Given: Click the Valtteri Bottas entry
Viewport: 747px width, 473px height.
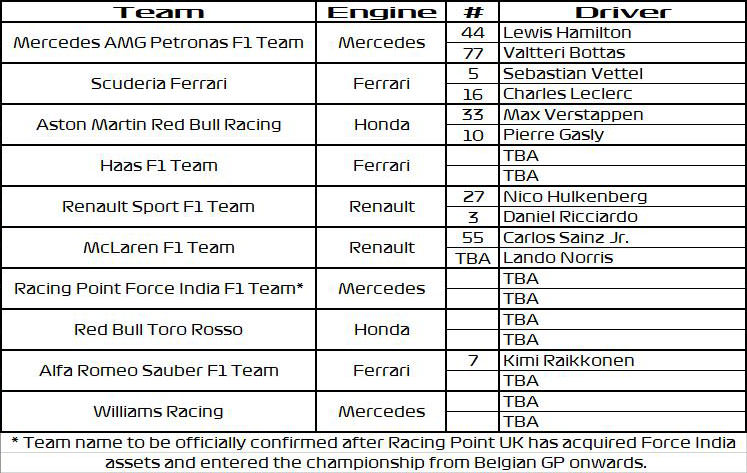Looking at the screenshot, I should [622, 53].
